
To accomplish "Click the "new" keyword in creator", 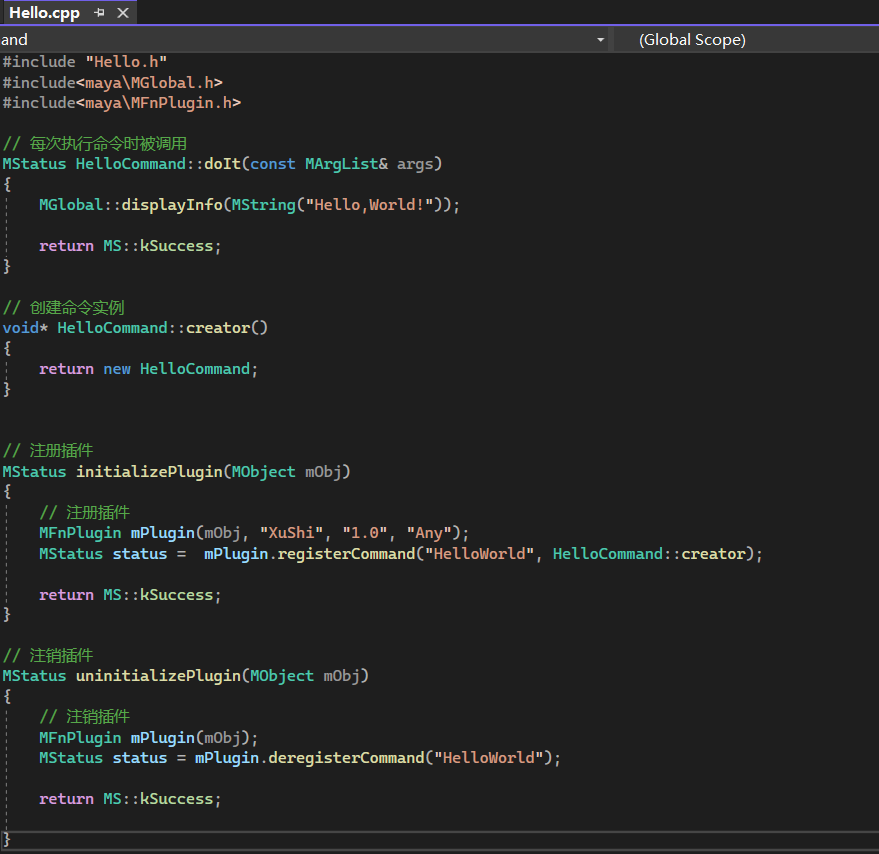I will click(x=117, y=369).
